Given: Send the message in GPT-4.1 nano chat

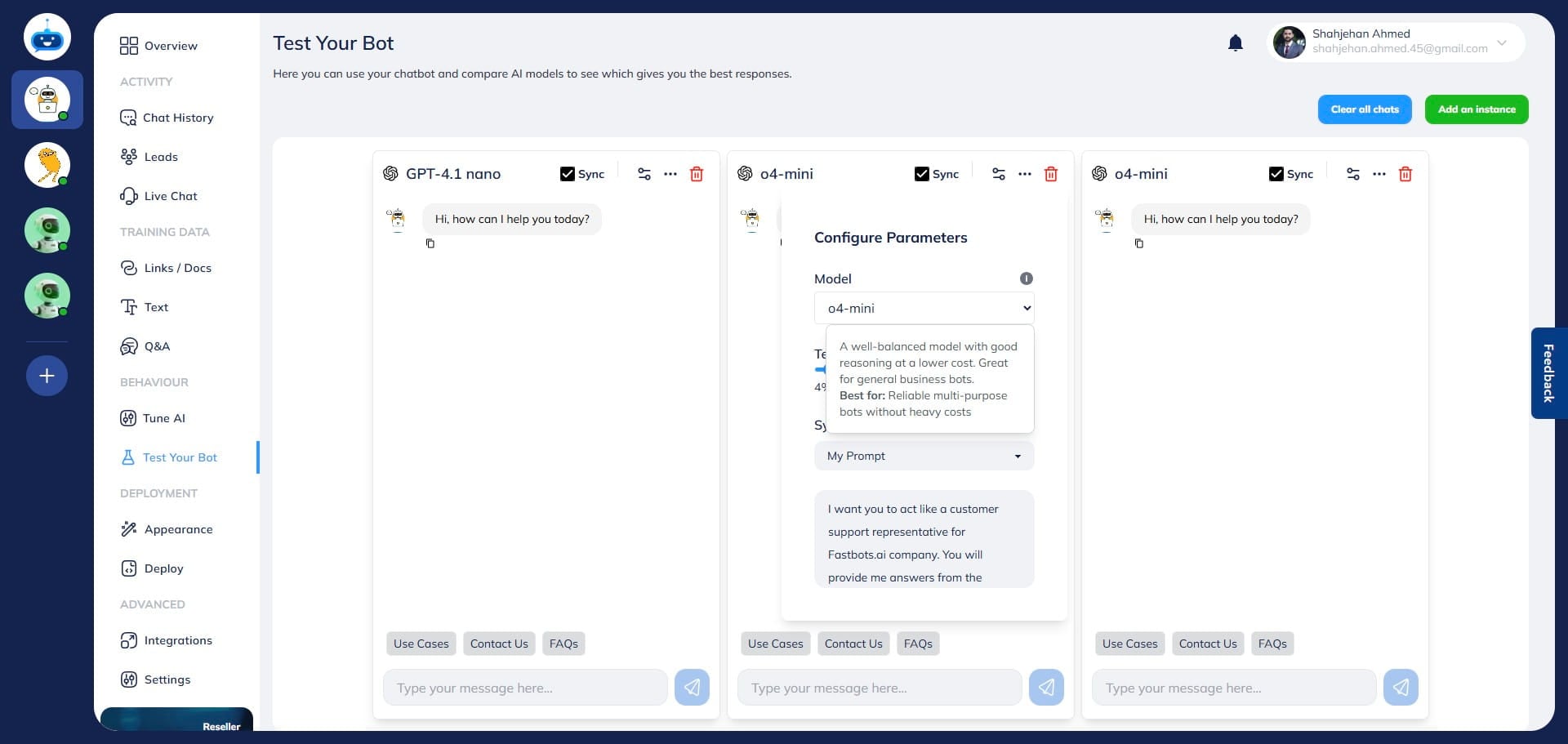Looking at the screenshot, I should 692,688.
